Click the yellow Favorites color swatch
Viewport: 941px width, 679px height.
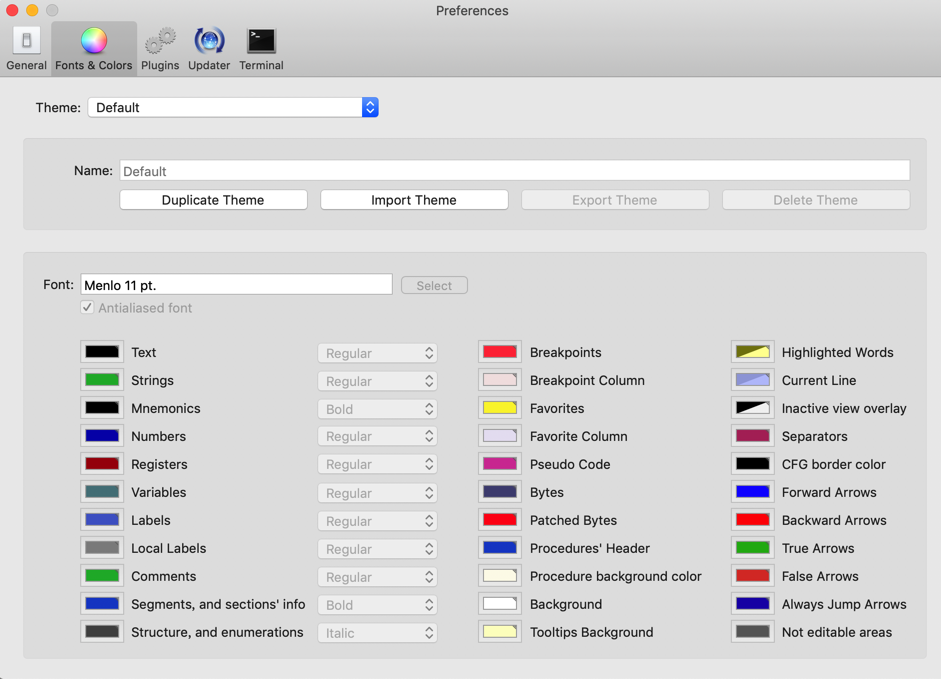tap(500, 408)
